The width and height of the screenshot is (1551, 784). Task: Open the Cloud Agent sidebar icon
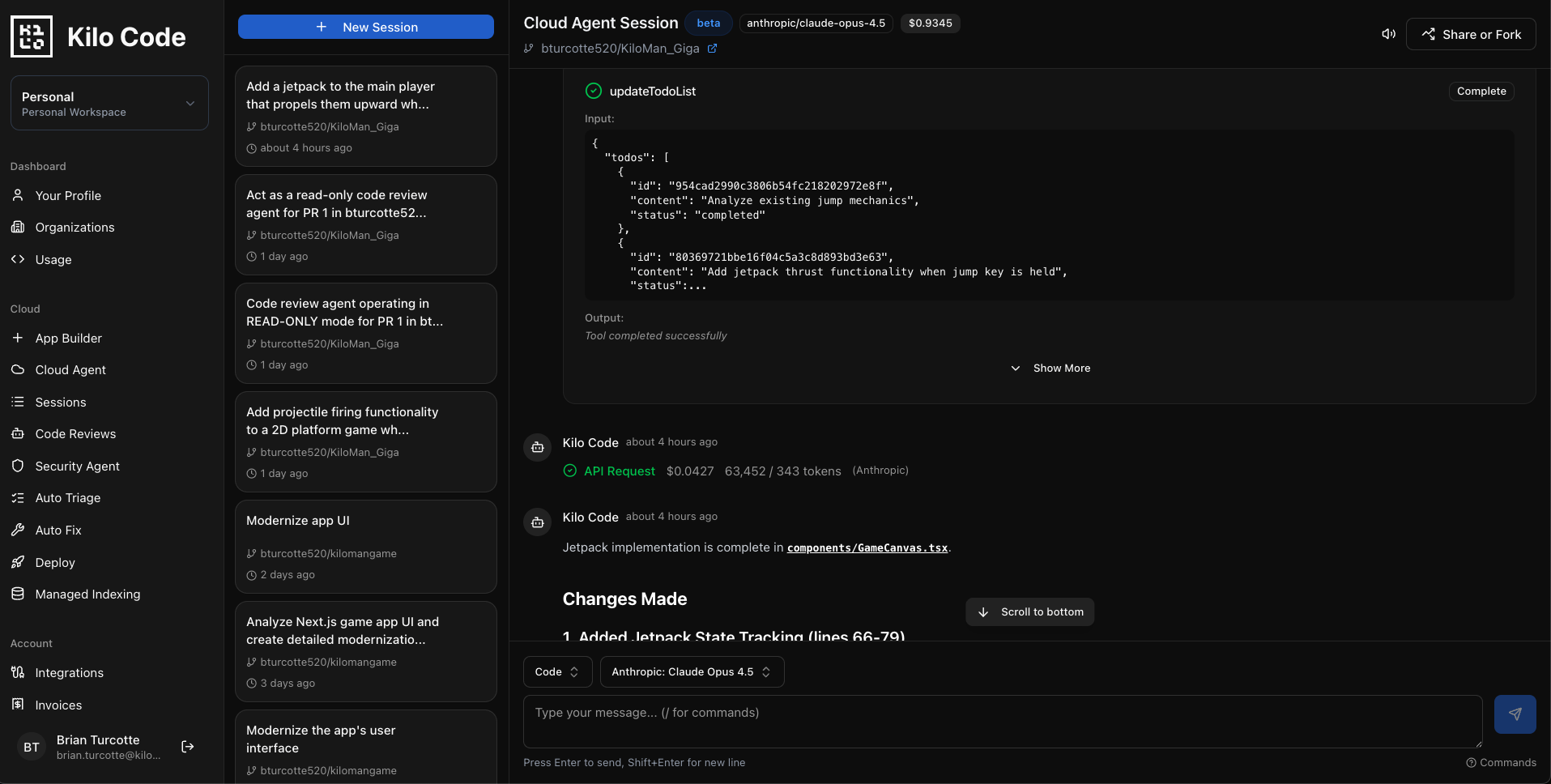point(18,369)
